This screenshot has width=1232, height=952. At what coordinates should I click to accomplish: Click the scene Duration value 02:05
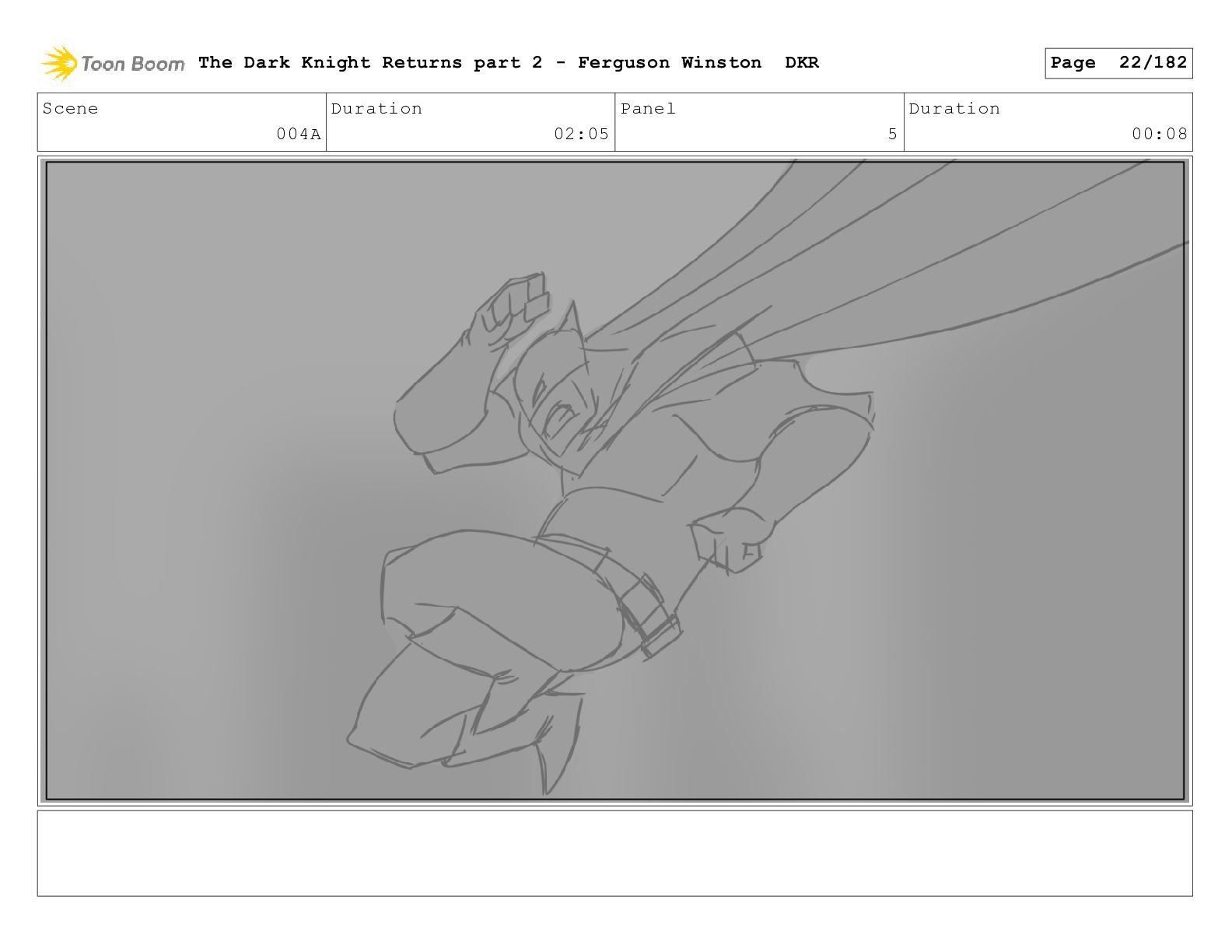pyautogui.click(x=581, y=134)
